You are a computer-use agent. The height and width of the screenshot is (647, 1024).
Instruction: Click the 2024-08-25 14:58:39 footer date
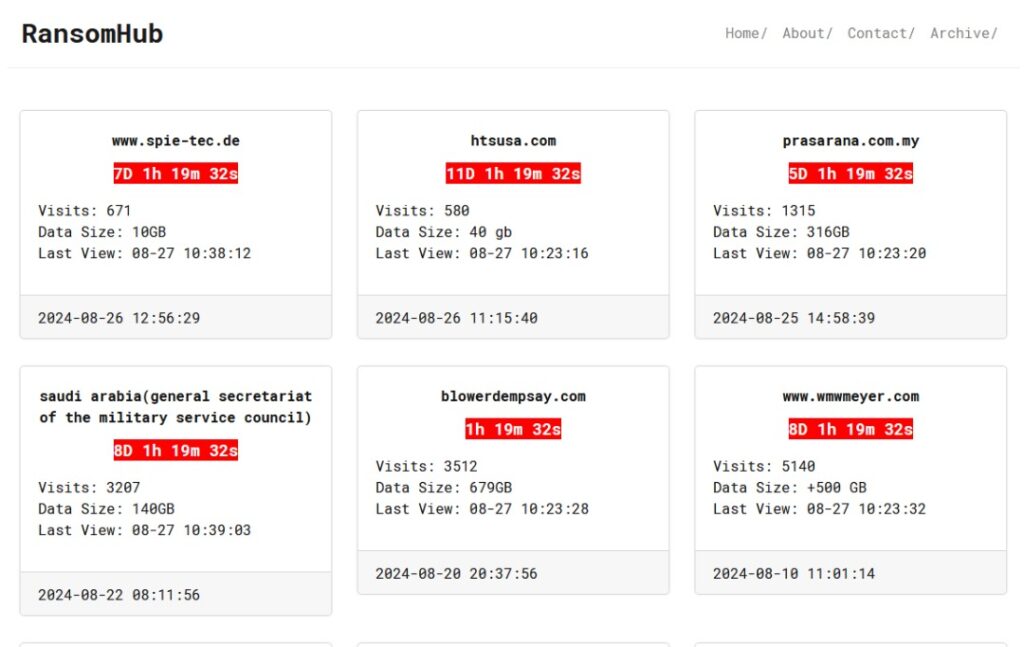794,318
